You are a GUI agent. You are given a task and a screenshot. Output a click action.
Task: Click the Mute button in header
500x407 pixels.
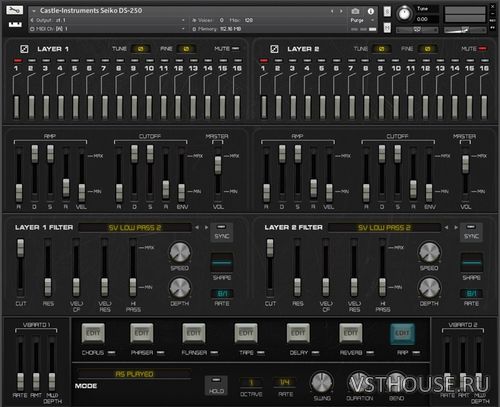pos(387,27)
